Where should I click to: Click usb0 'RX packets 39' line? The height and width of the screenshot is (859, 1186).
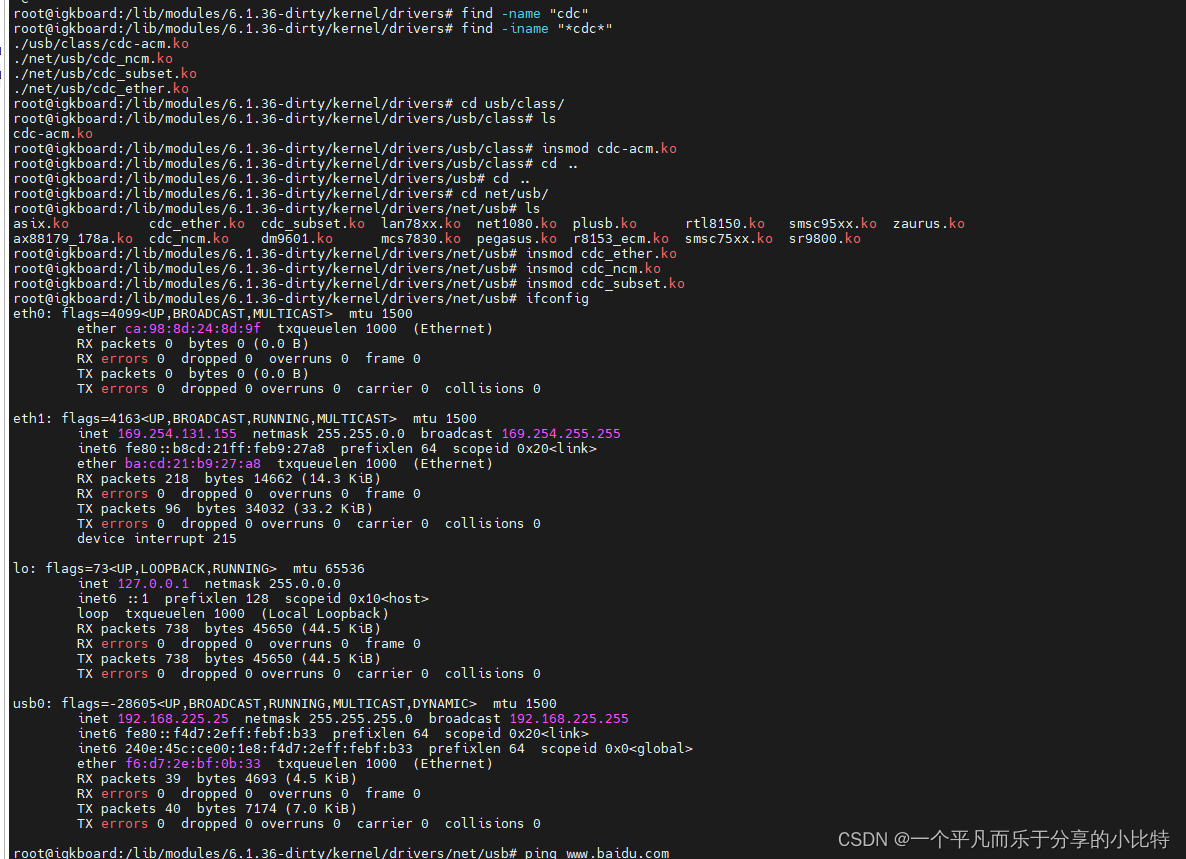pyautogui.click(x=216, y=779)
